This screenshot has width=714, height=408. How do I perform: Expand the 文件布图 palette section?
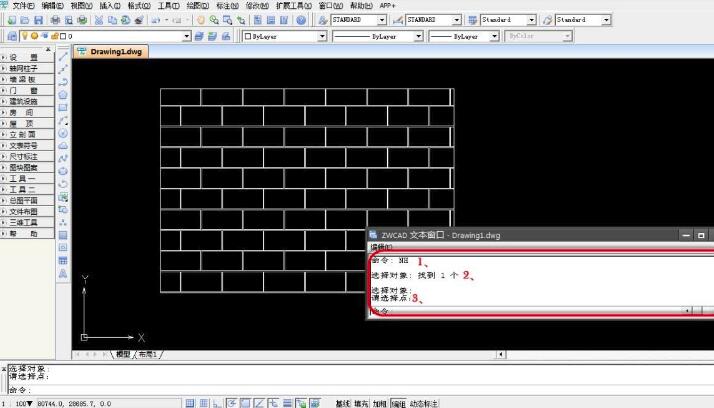tap(27, 211)
